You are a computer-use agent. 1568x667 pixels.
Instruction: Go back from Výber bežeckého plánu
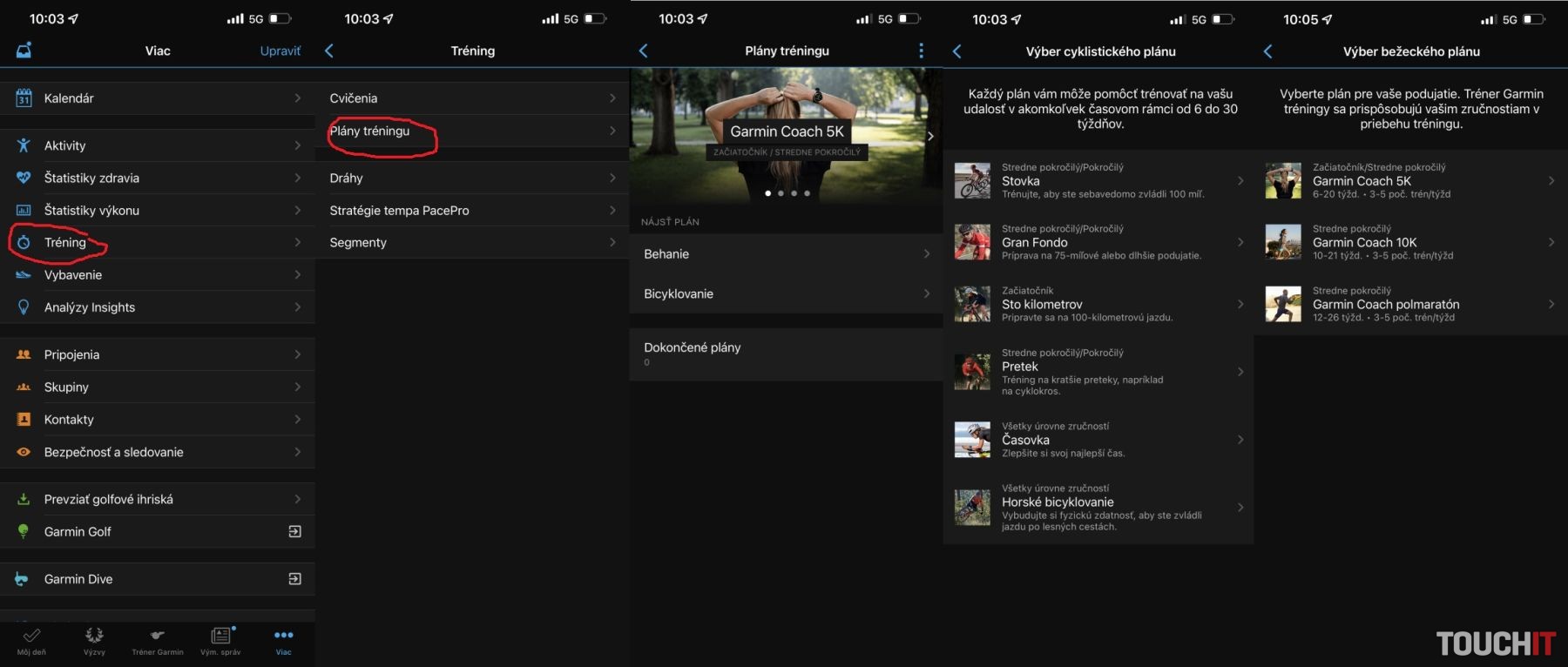(x=1267, y=51)
